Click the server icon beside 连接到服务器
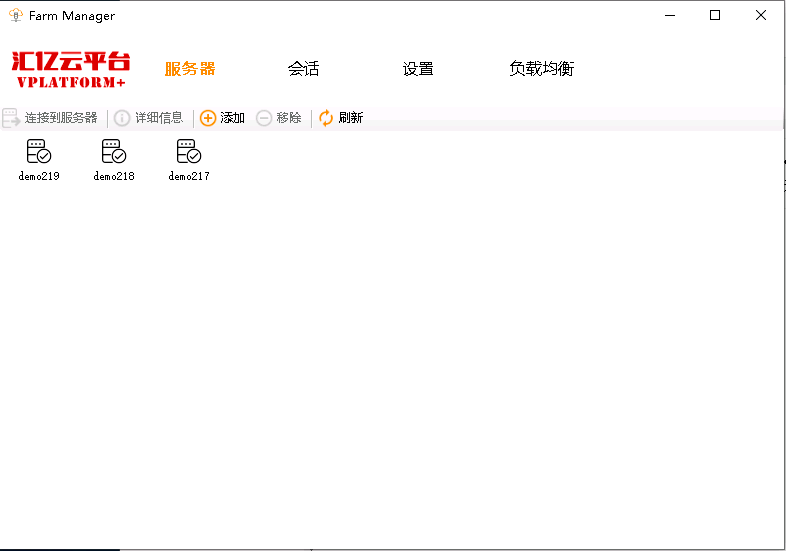The height and width of the screenshot is (551, 786). tap(11, 118)
